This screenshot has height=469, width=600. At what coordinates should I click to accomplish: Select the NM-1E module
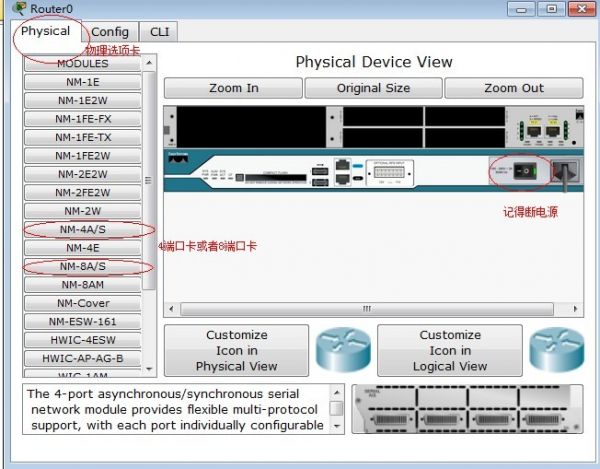click(x=83, y=82)
